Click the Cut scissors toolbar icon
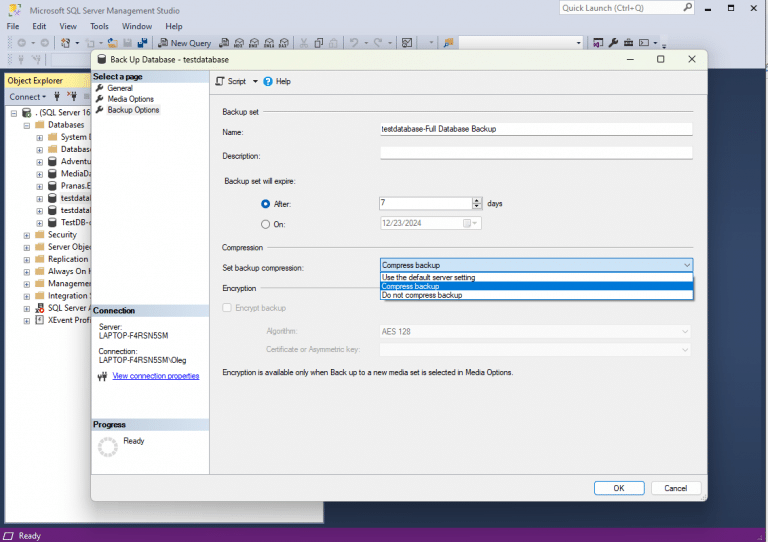This screenshot has width=768, height=542. pyautogui.click(x=304, y=43)
